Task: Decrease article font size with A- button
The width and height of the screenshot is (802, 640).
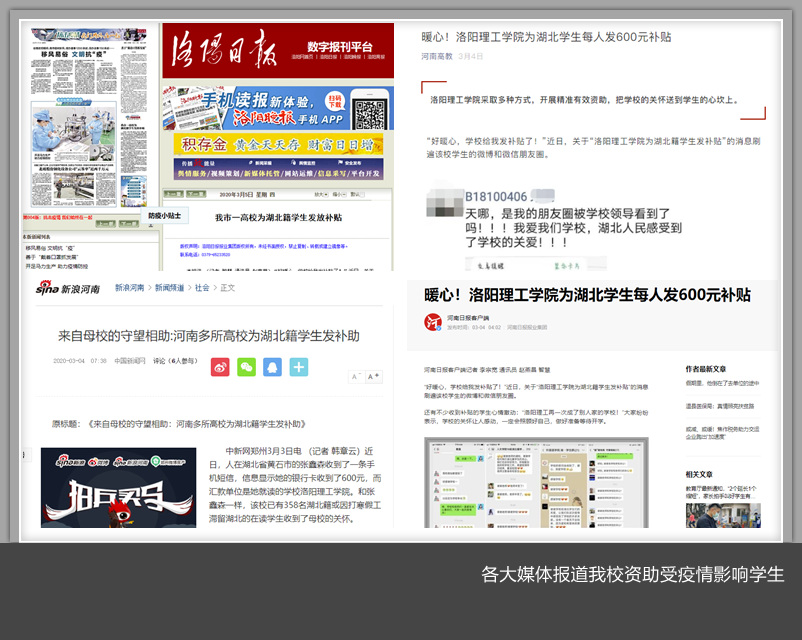Action: click(355, 377)
